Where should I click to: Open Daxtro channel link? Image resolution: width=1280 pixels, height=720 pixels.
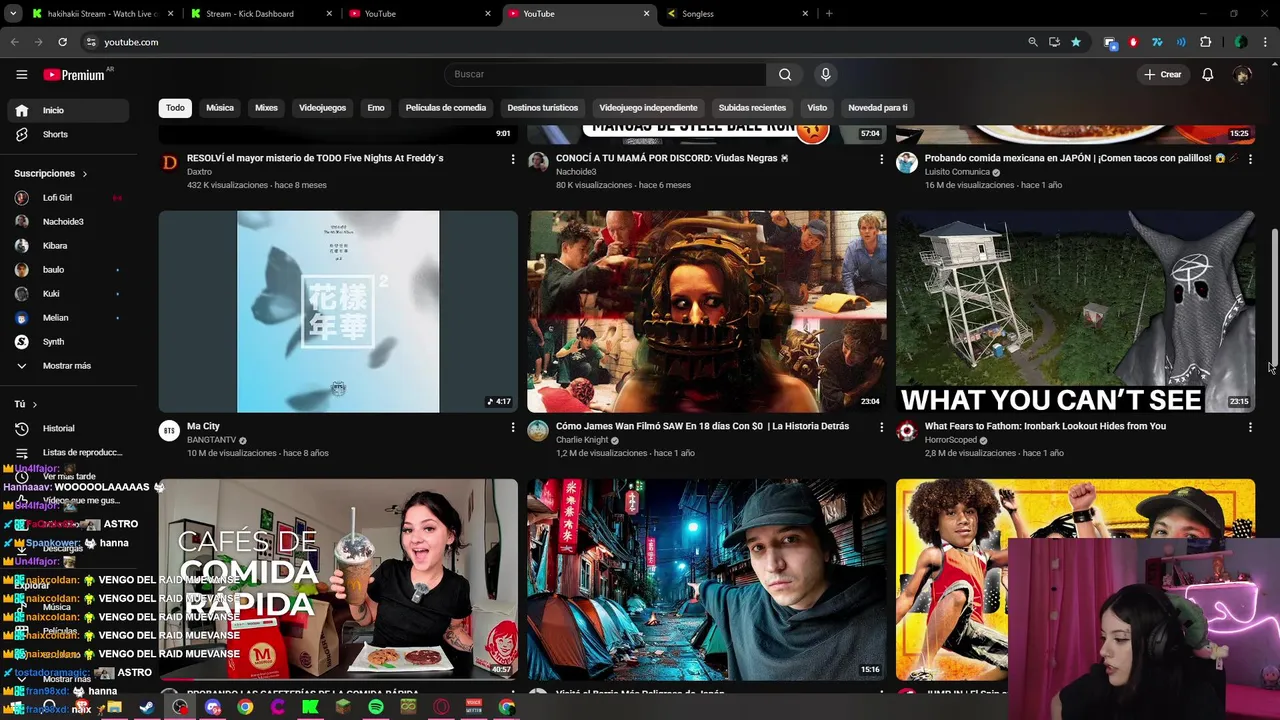pos(199,172)
